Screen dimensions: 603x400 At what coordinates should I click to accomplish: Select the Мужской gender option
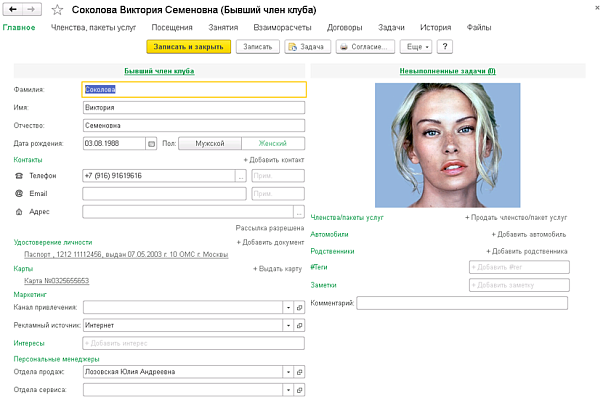[x=209, y=143]
